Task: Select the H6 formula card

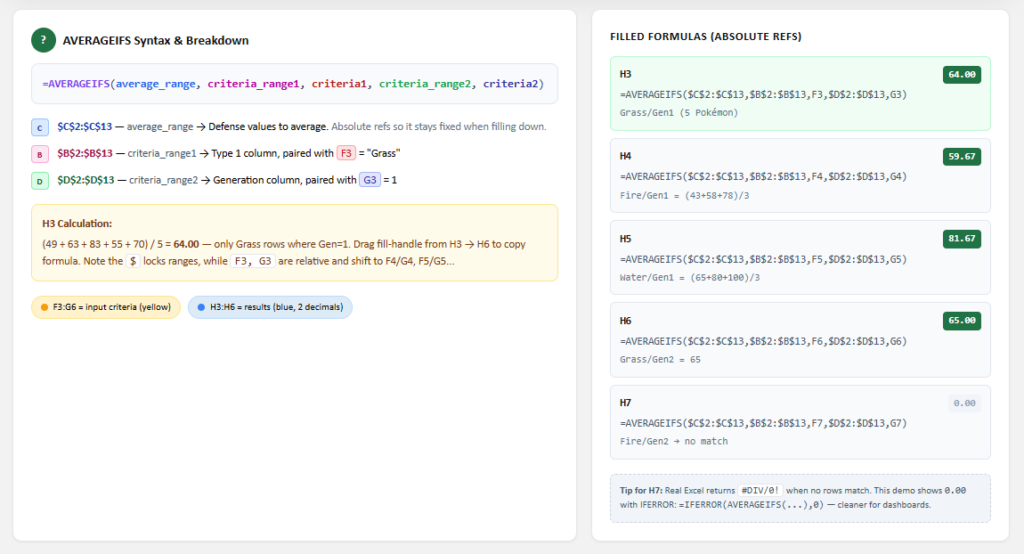Action: [x=800, y=340]
